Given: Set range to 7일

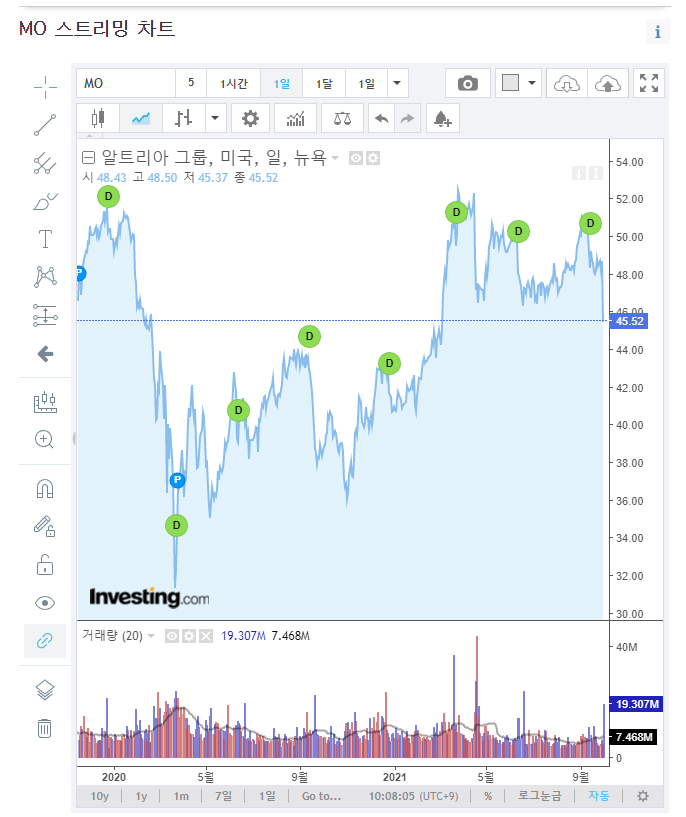Looking at the screenshot, I should [223, 796].
